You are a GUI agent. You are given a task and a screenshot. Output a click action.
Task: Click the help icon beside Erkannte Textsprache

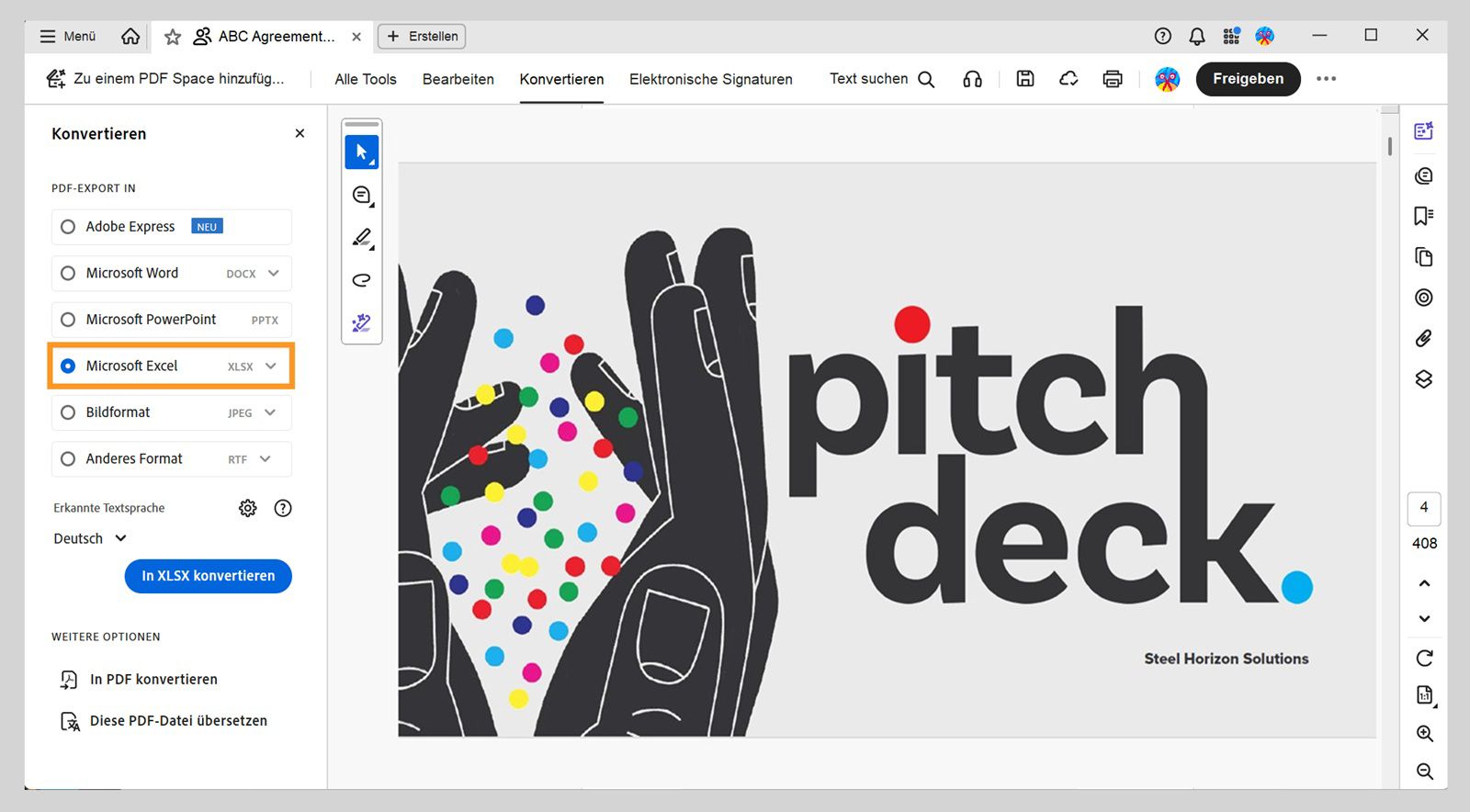pos(283,508)
